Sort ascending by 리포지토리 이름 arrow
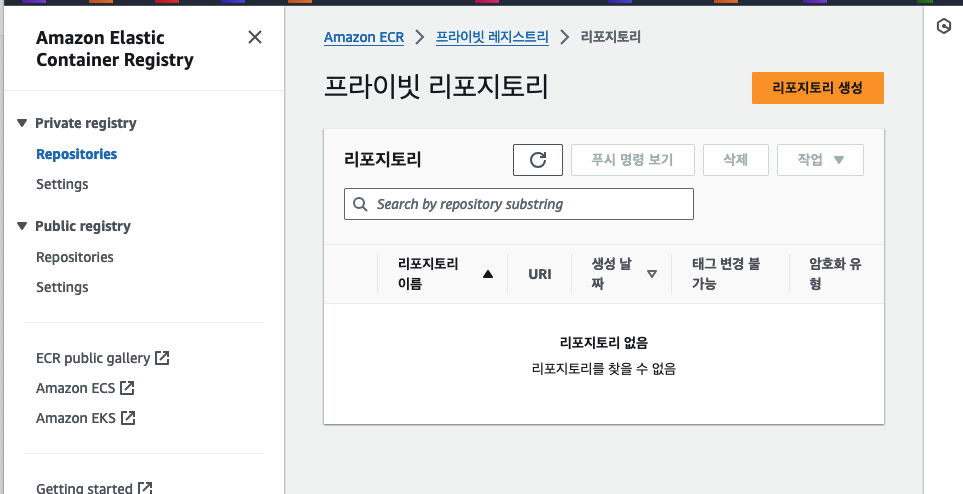 (x=488, y=274)
